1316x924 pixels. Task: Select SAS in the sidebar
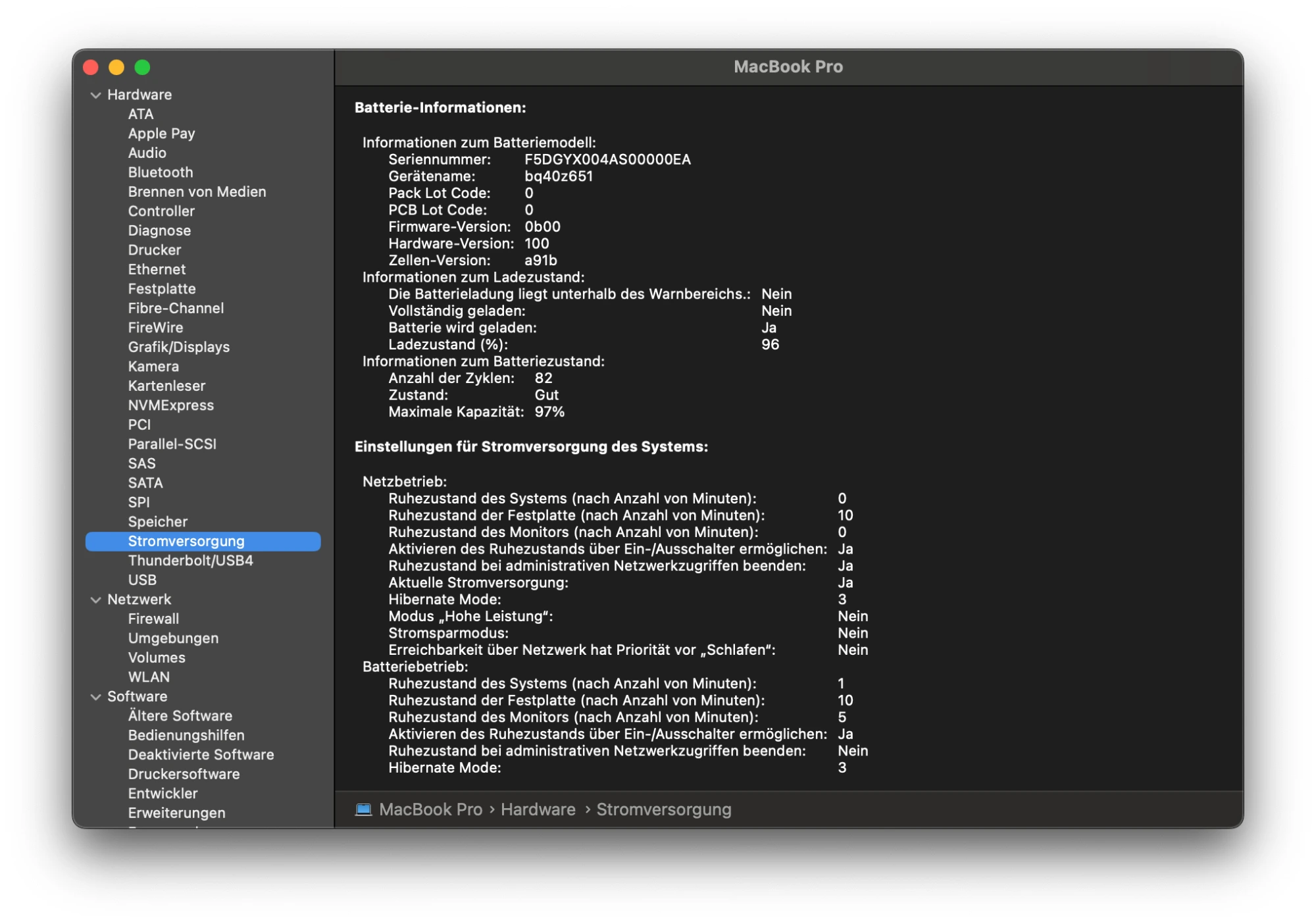tap(141, 463)
